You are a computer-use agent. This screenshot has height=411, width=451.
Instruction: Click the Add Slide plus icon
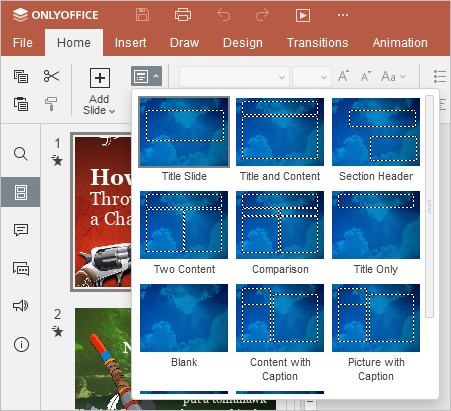[x=100, y=78]
